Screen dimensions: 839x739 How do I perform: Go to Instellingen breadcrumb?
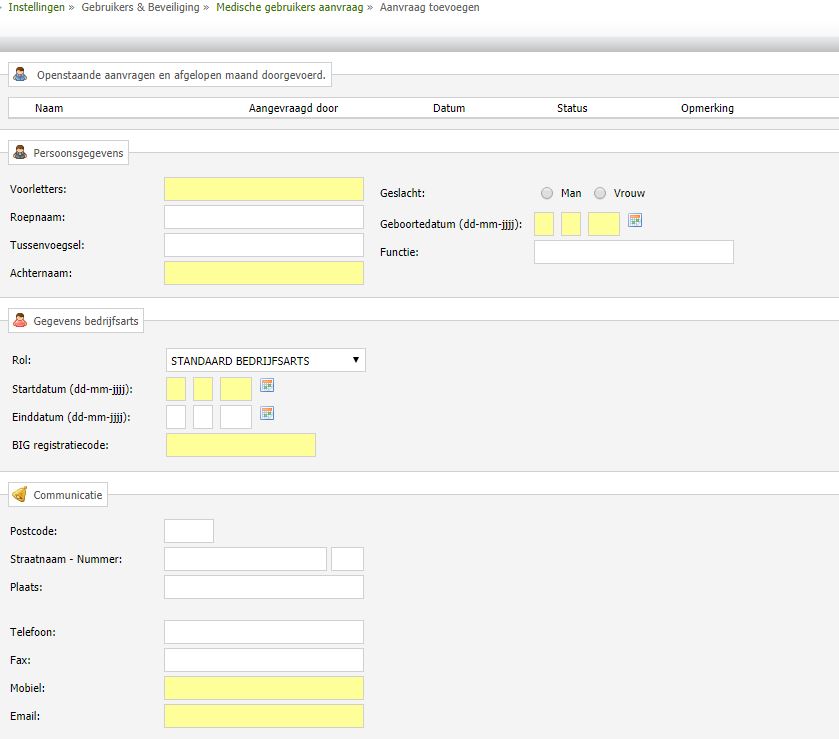36,7
